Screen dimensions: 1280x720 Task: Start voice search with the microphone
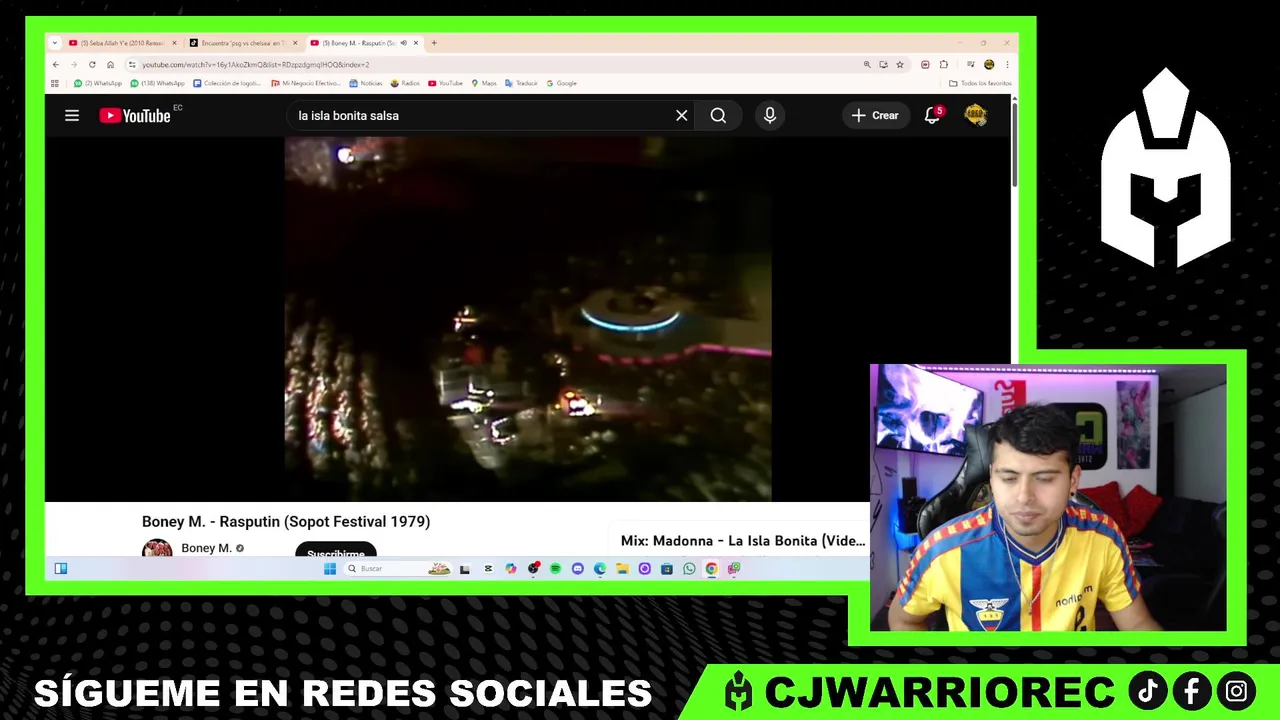point(770,116)
